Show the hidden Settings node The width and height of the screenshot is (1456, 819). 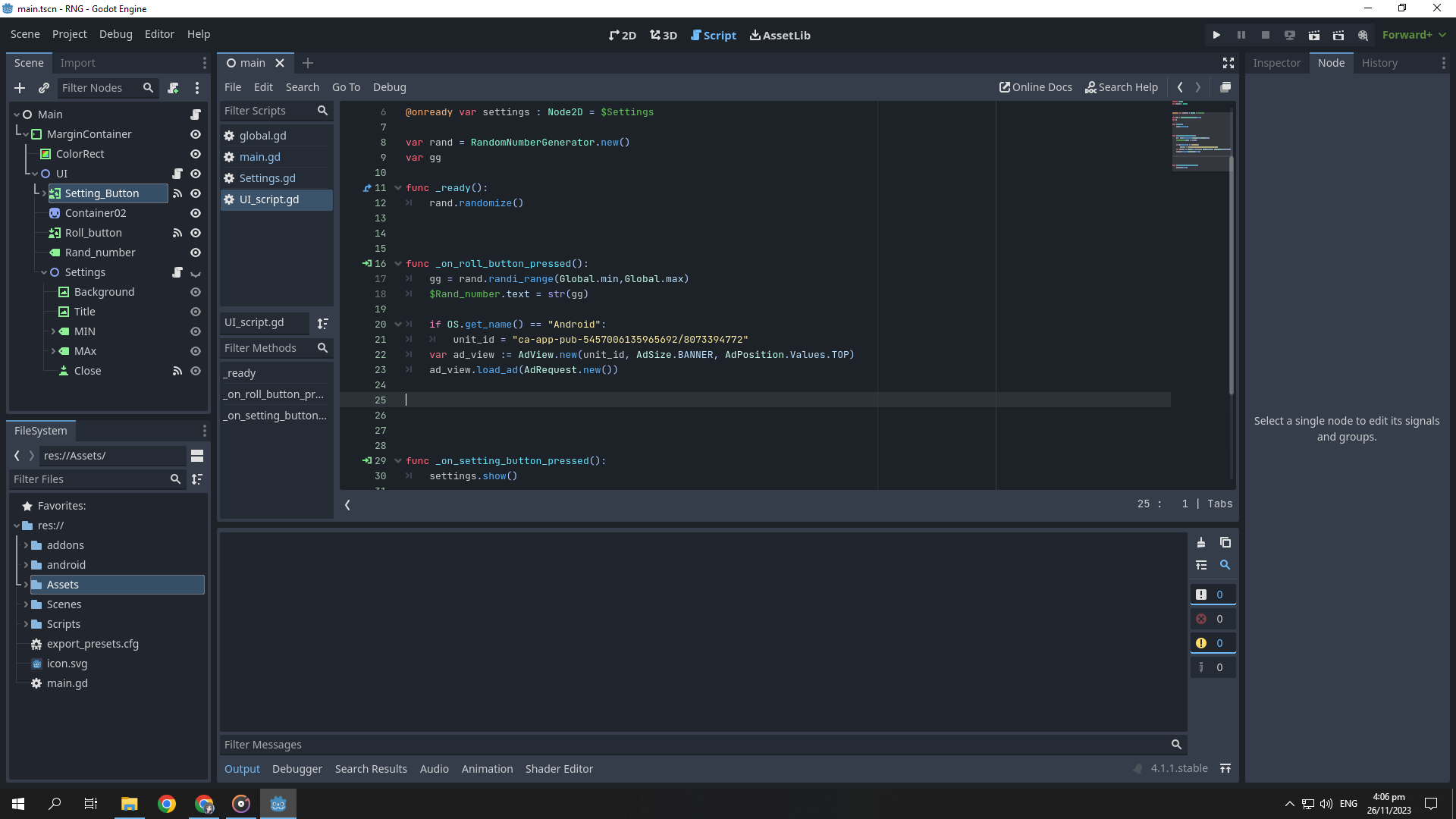196,272
